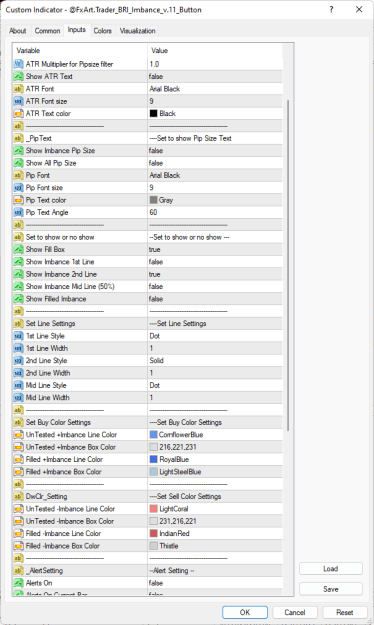Image resolution: width=374 pixels, height=625 pixels.
Task: Open the Visualization tab
Action: pos(137,31)
